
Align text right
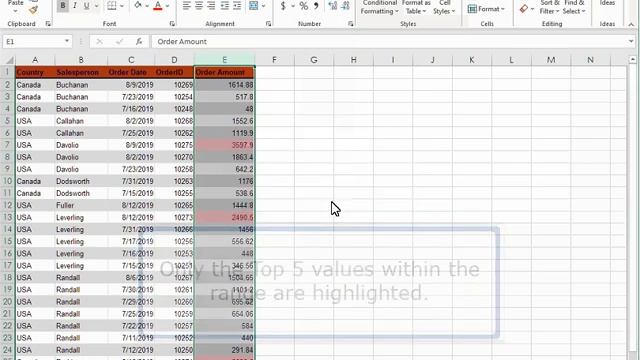pos(211,6)
